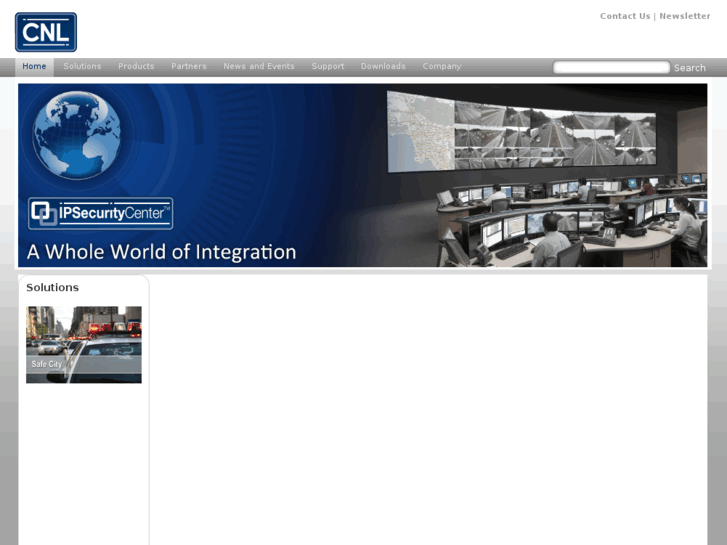
Task: Click the Contact Us link
Action: 625,16
